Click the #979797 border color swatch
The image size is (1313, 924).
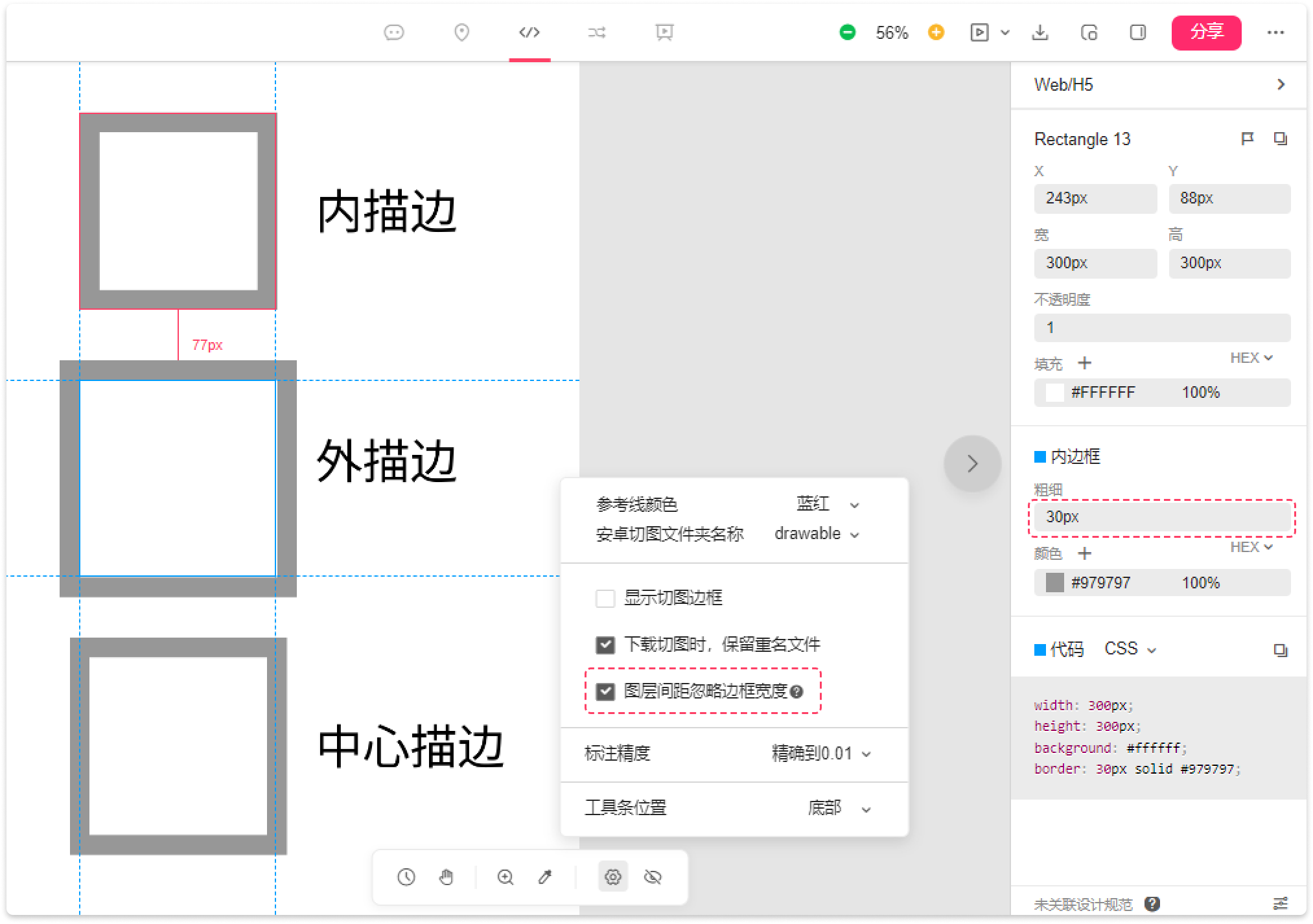[x=1054, y=583]
